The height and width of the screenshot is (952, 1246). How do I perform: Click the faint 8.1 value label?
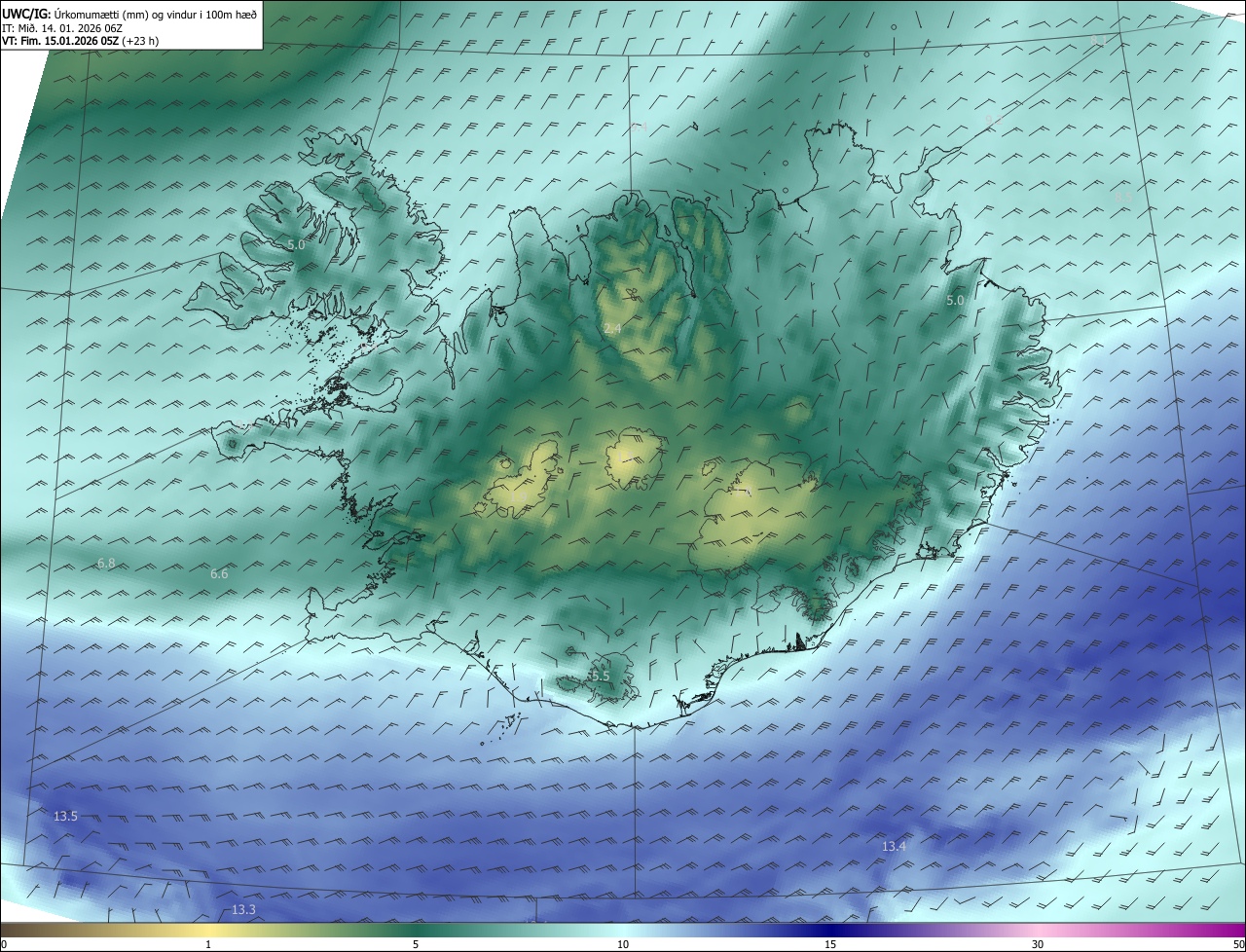point(1099,40)
